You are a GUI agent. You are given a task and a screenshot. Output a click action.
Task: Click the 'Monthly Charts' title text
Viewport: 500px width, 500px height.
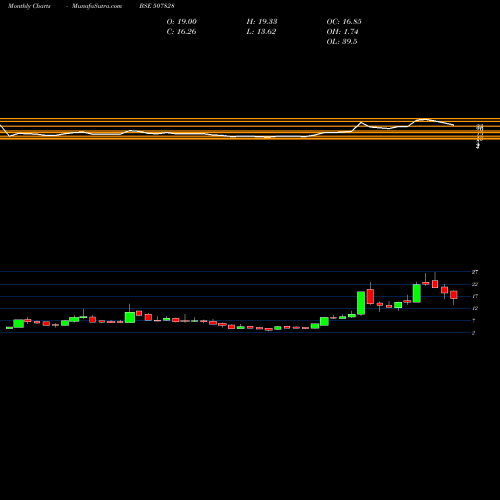pyautogui.click(x=29, y=6)
